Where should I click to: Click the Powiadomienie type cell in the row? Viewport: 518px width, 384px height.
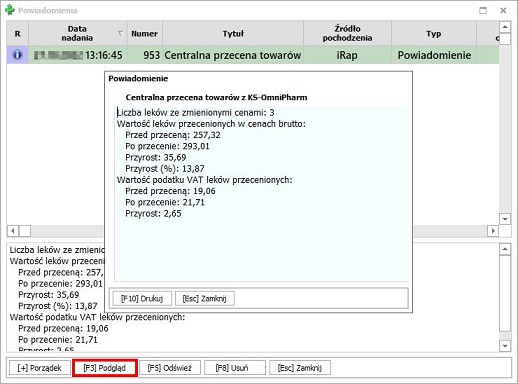pos(434,55)
